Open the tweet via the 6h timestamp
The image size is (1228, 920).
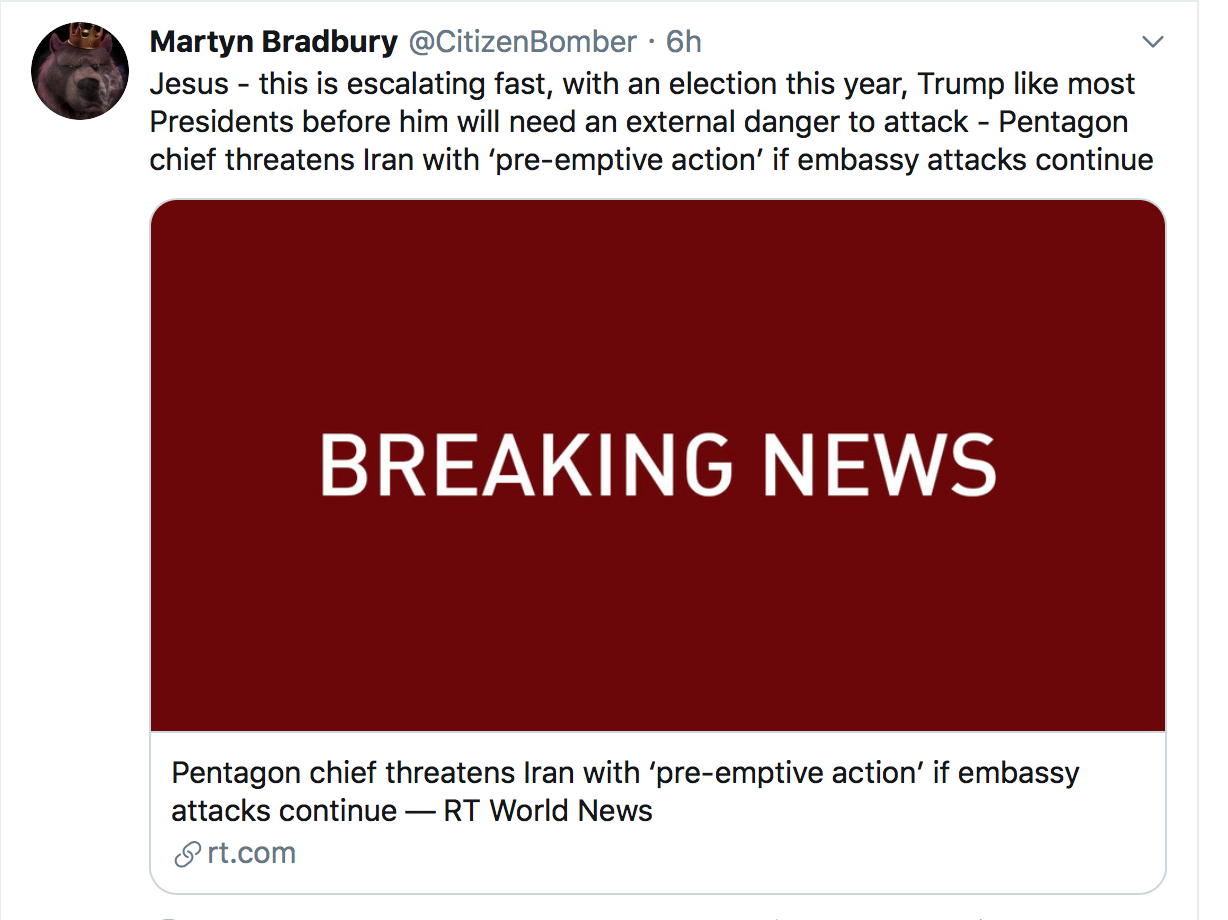point(684,42)
